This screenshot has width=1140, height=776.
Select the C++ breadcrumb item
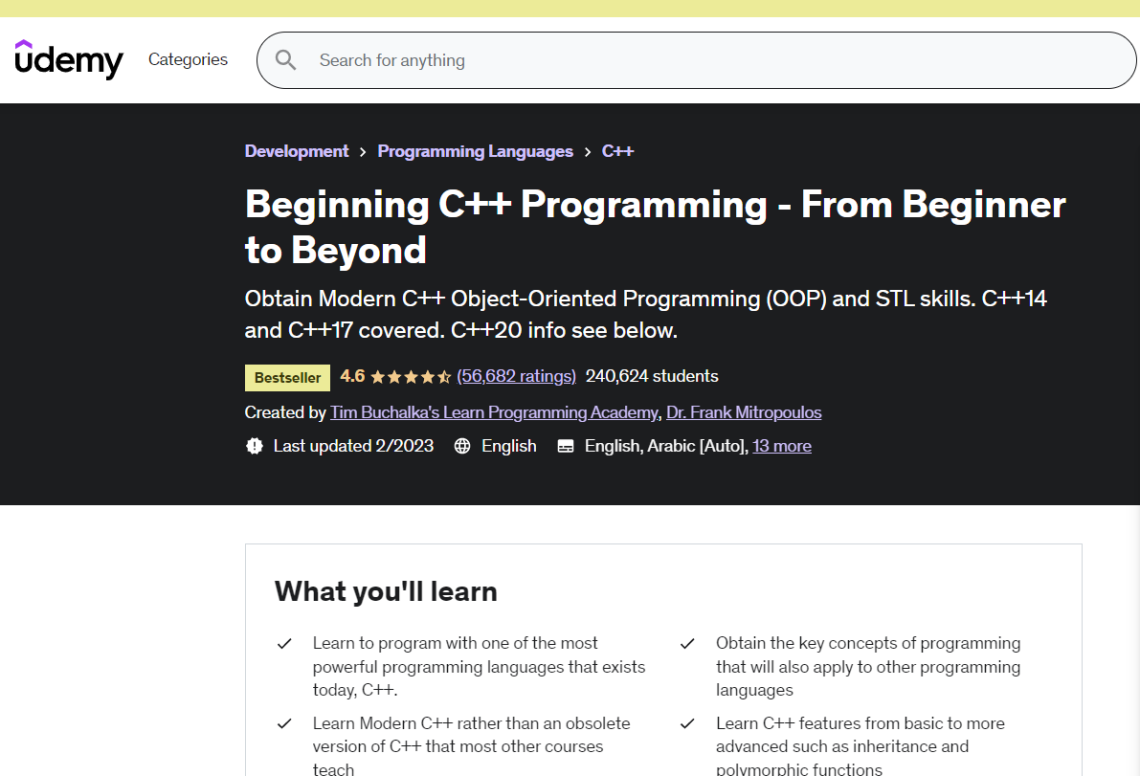(x=617, y=151)
